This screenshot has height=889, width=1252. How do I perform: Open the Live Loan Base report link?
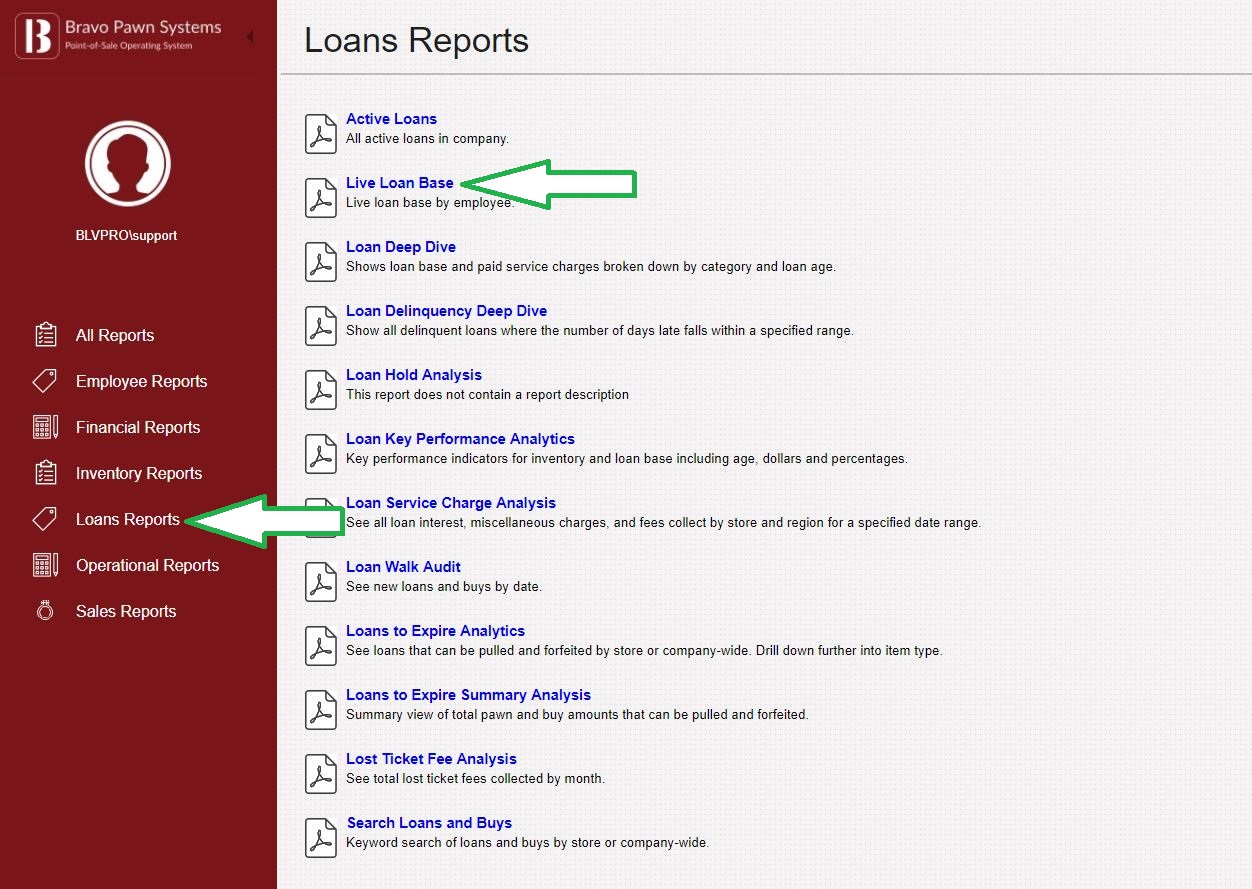[400, 183]
